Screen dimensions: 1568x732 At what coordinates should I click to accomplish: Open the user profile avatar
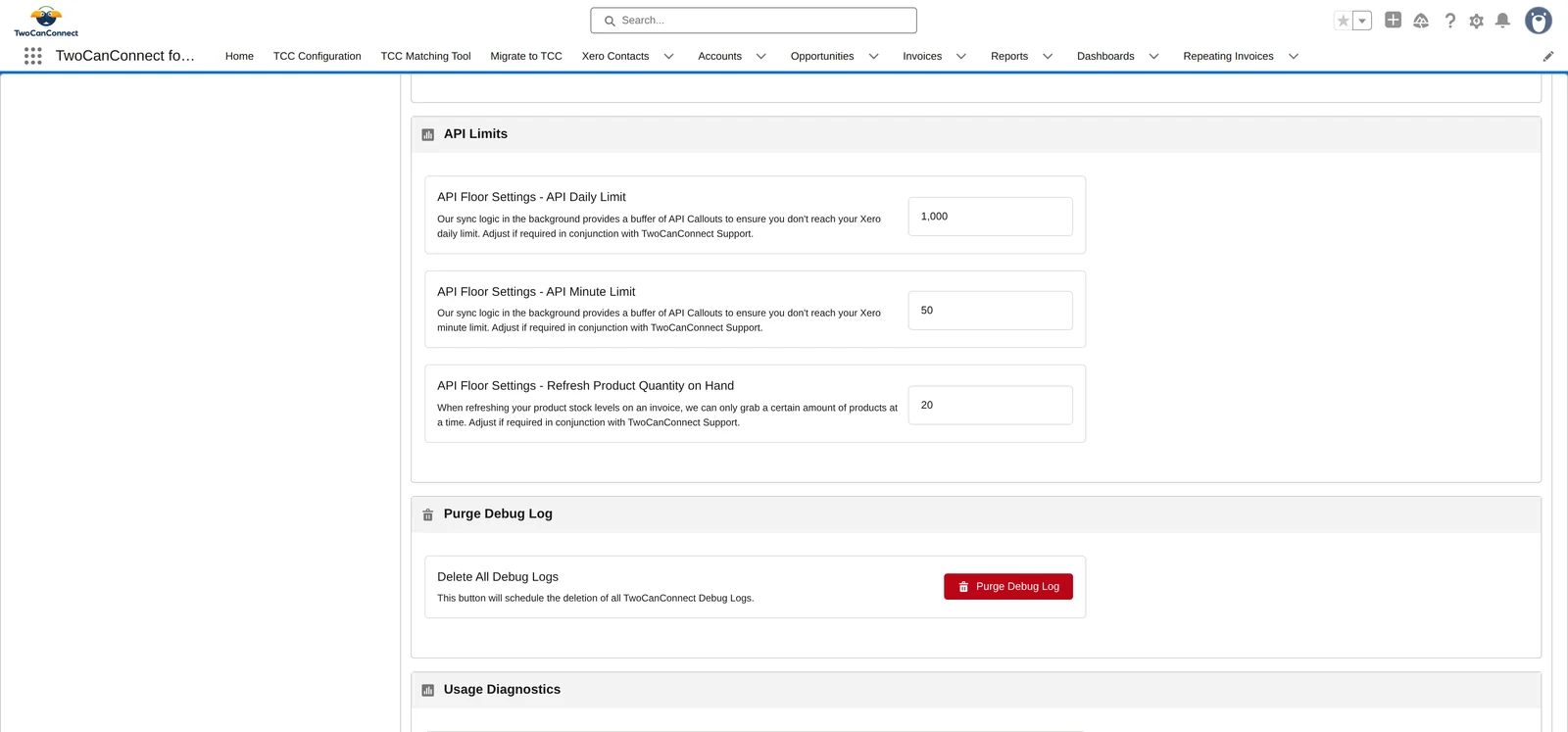click(1539, 21)
